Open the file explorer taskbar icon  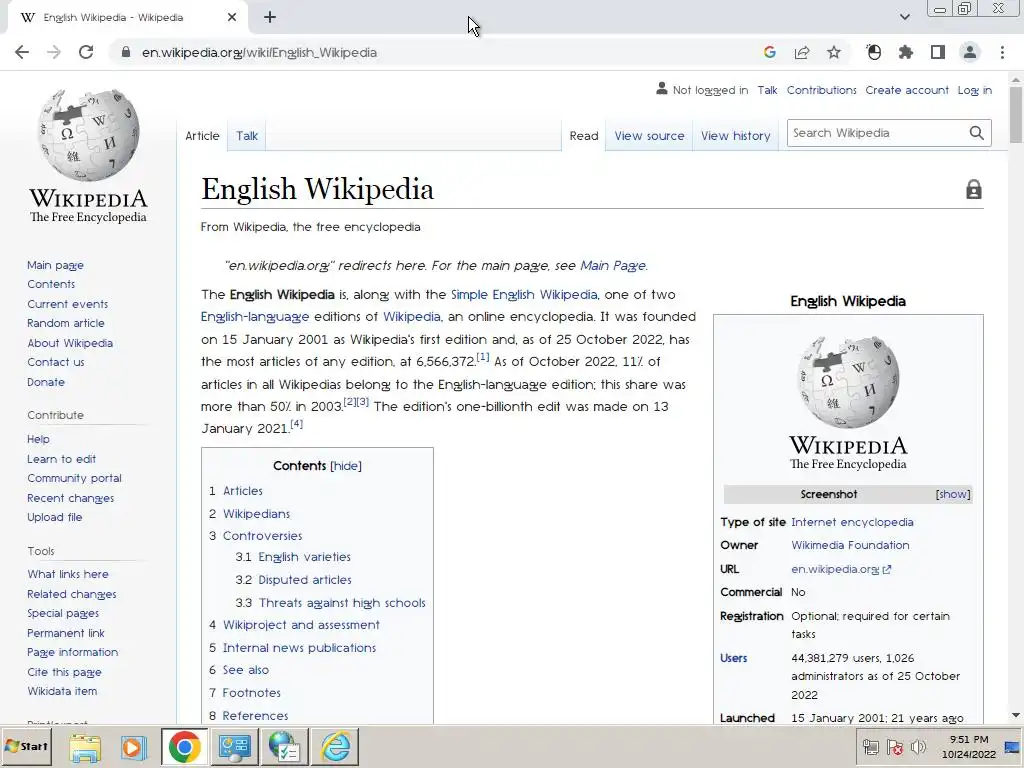tap(86, 747)
